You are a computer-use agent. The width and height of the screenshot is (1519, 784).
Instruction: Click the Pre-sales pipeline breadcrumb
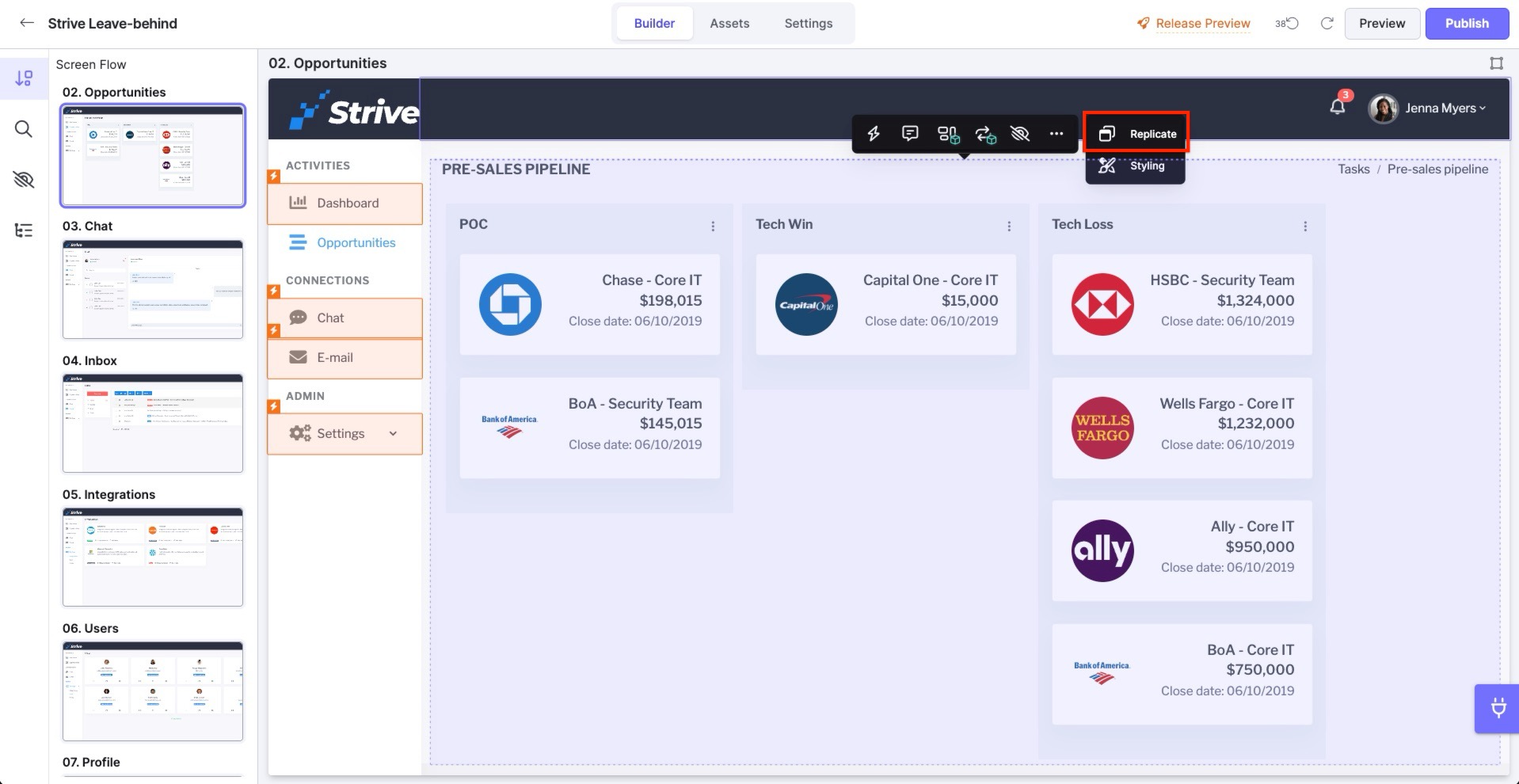1437,169
